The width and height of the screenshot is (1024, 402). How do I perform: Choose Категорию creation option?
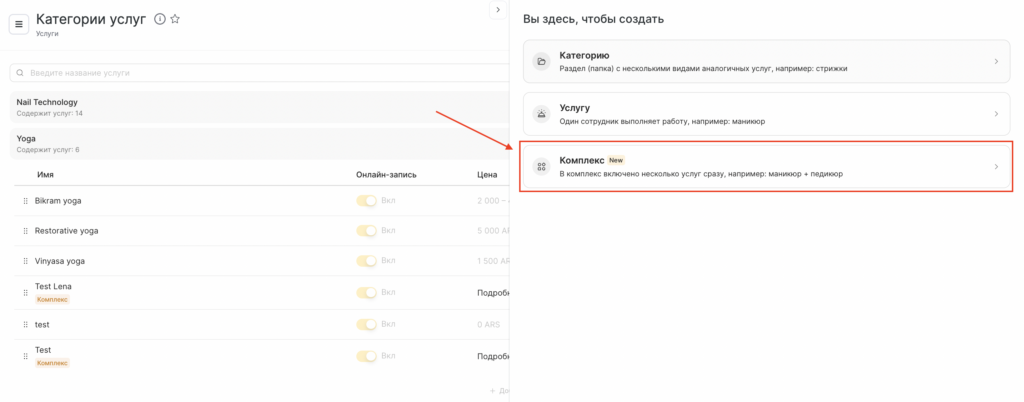click(766, 61)
